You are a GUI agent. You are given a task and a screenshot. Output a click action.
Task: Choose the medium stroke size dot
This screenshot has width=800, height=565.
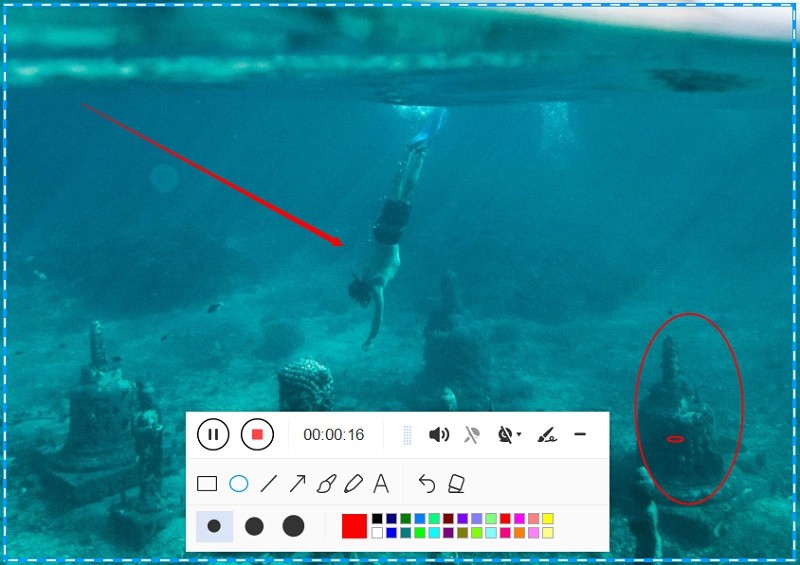tap(254, 526)
